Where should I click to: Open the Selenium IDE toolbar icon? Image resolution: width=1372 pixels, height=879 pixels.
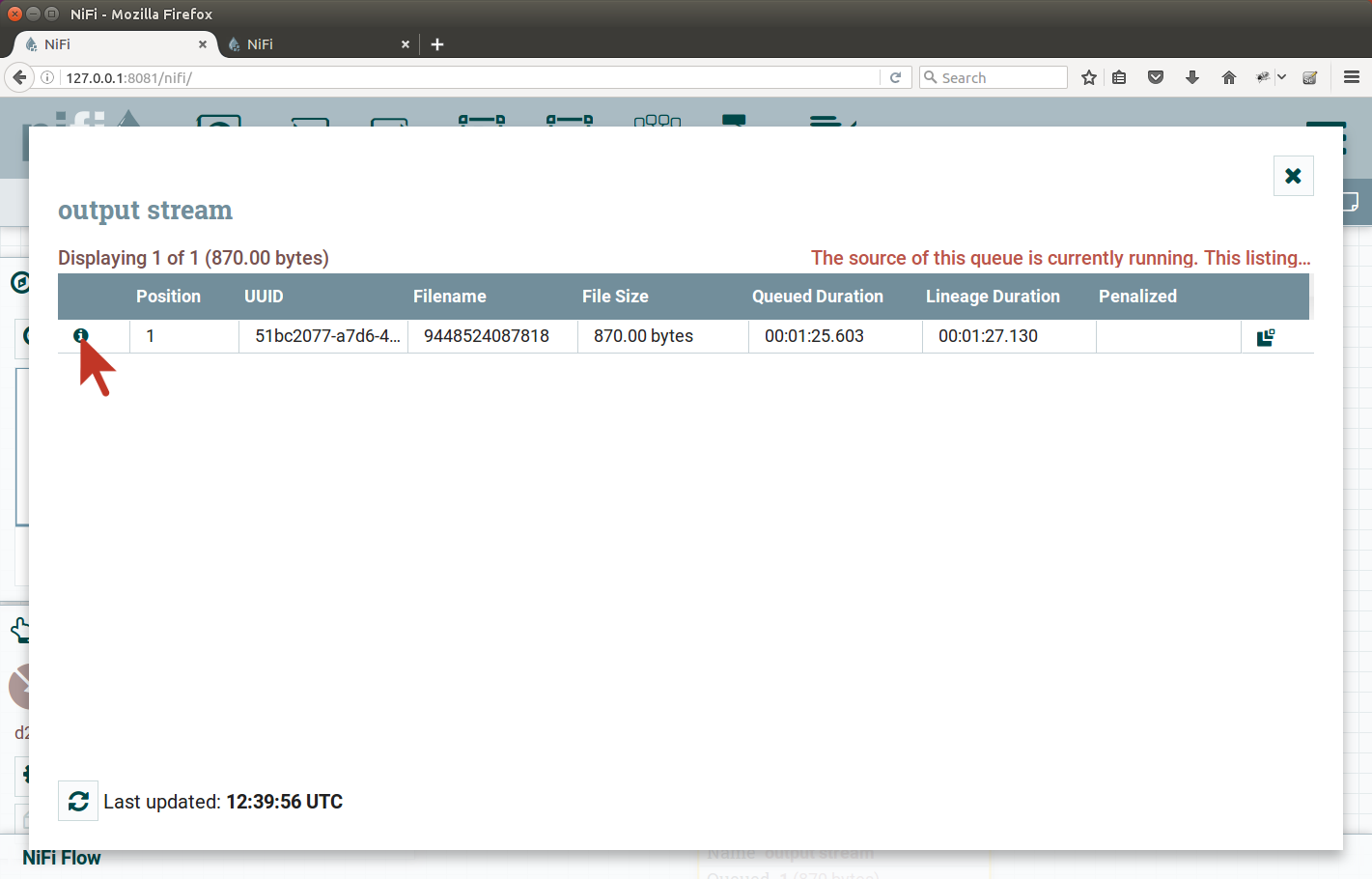pos(1310,77)
